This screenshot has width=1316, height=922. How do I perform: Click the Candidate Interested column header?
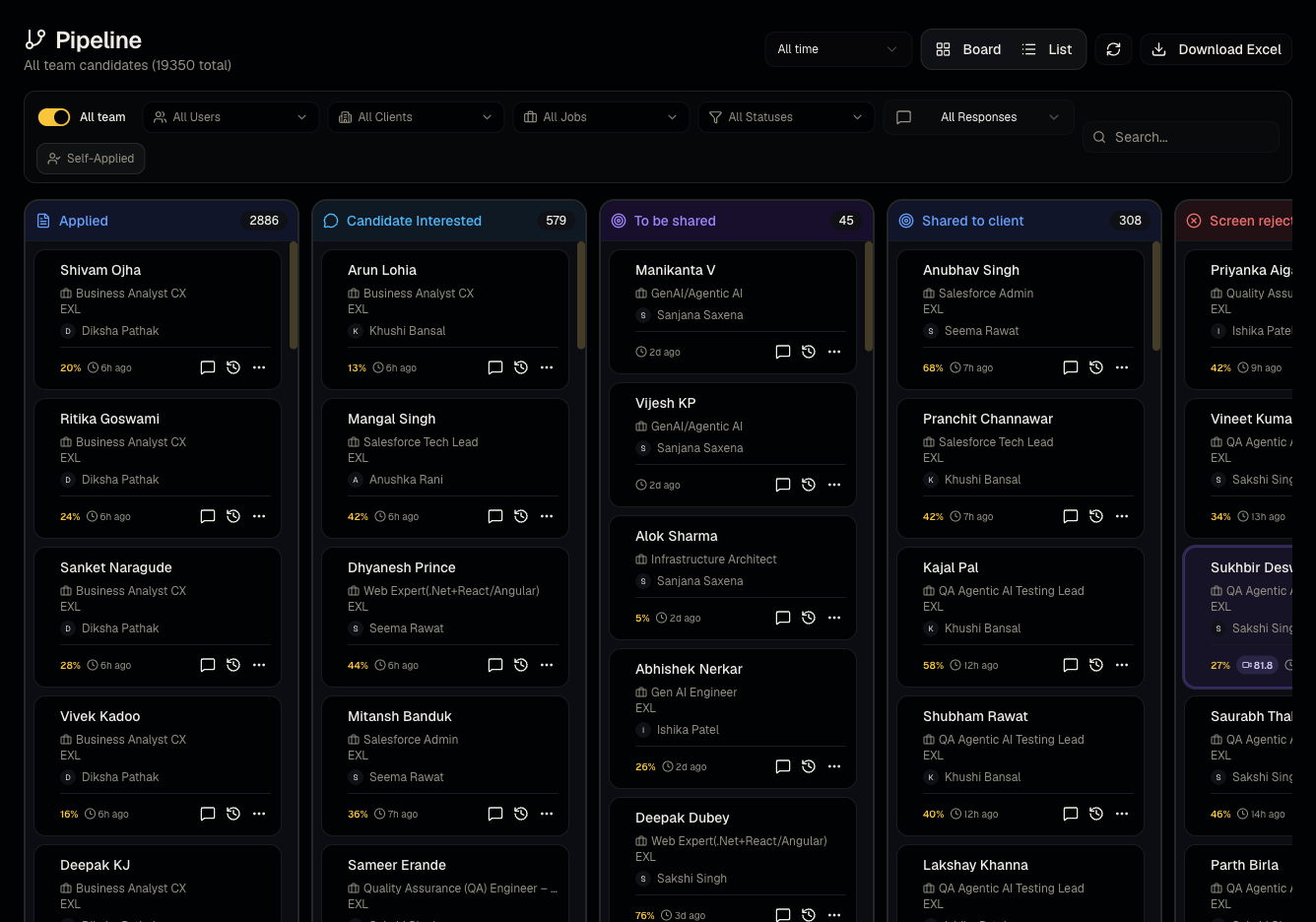point(449,221)
